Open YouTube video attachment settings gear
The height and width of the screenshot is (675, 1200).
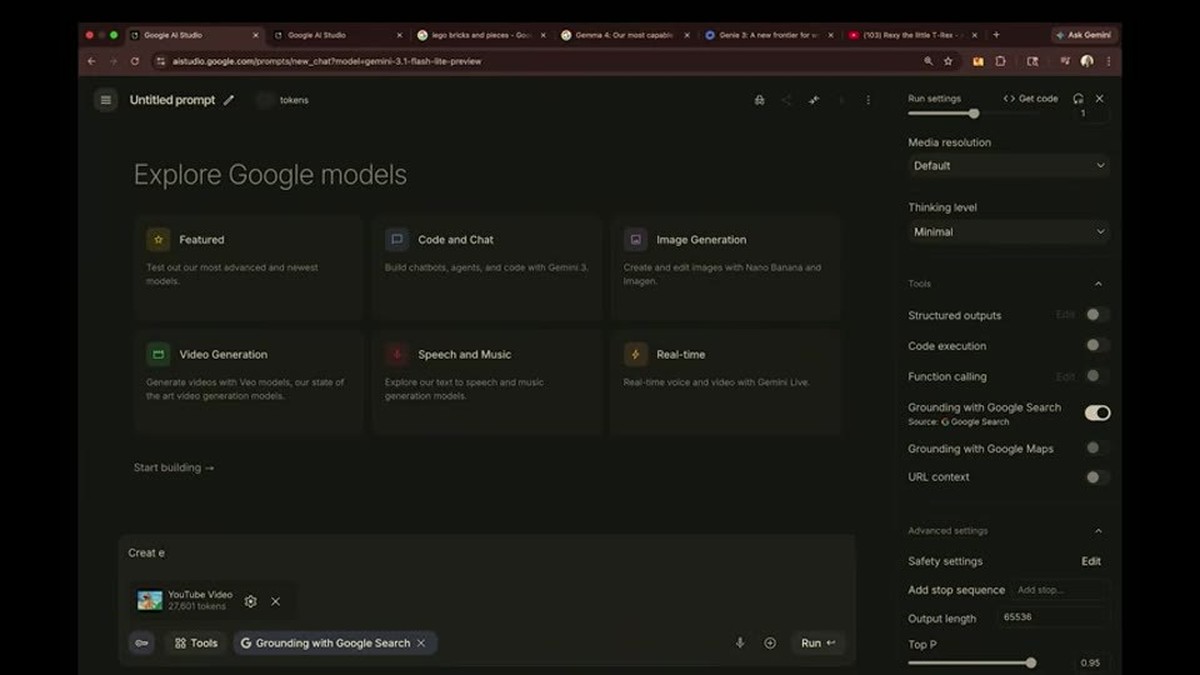pyautogui.click(x=250, y=601)
